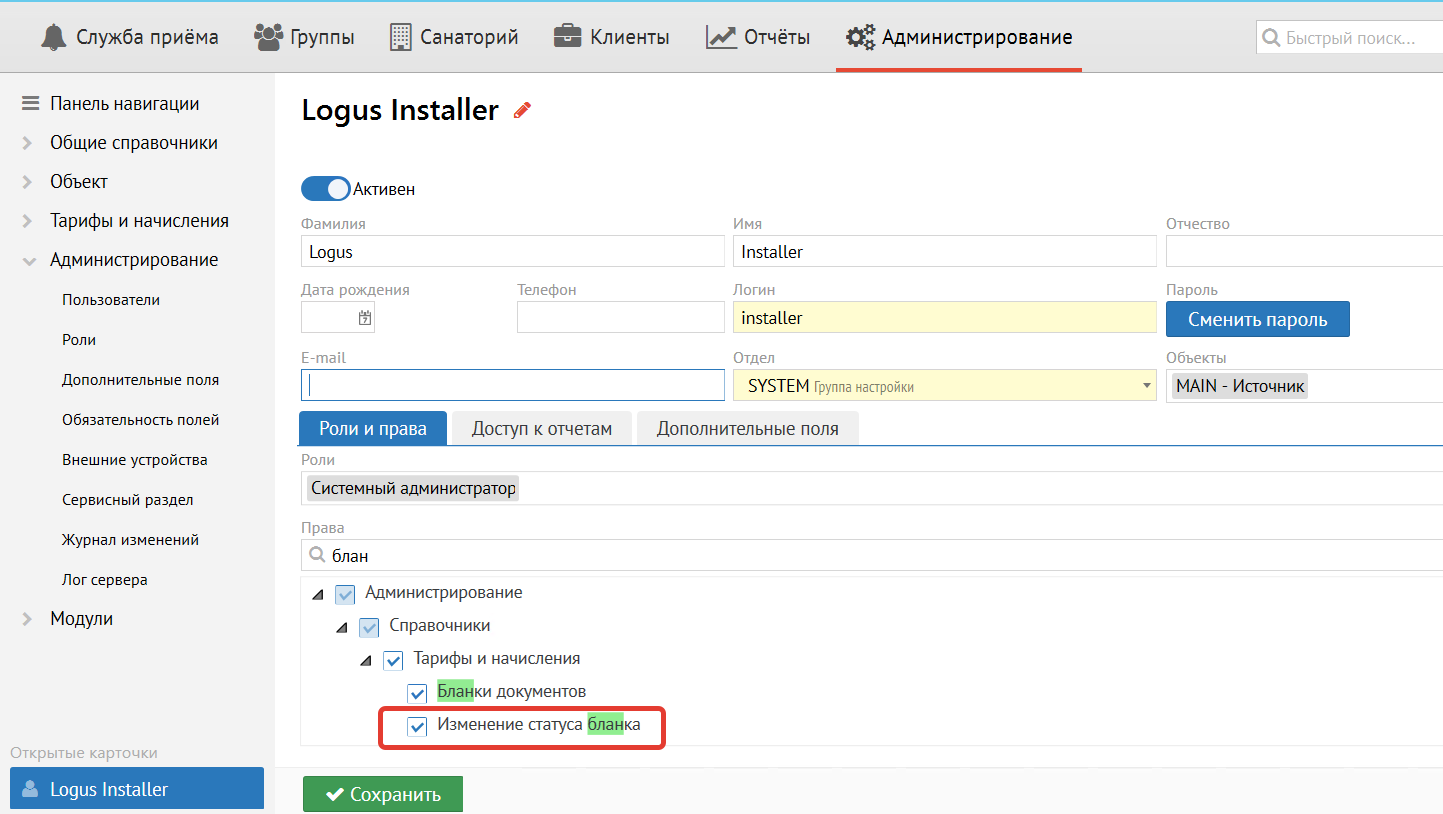Click the Группы people icon
This screenshot has width=1443, height=814.
pyautogui.click(x=268, y=38)
